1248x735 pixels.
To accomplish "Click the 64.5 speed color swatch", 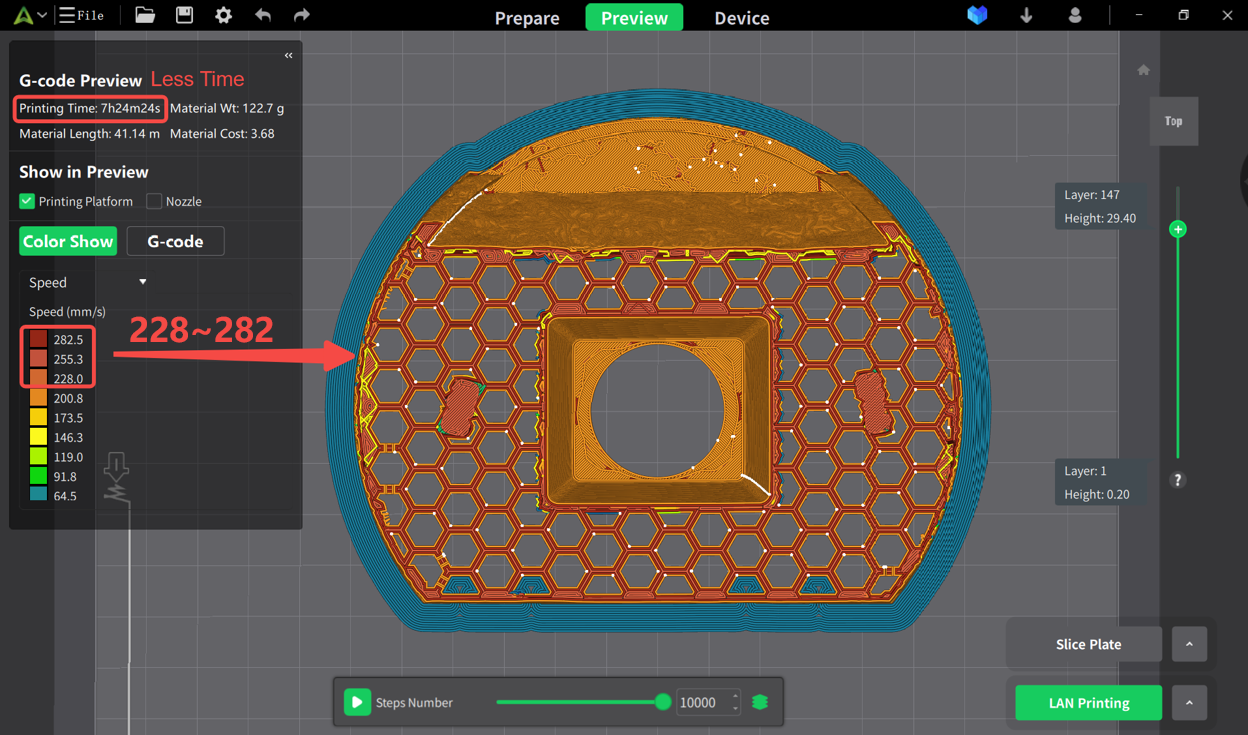I will (38, 495).
